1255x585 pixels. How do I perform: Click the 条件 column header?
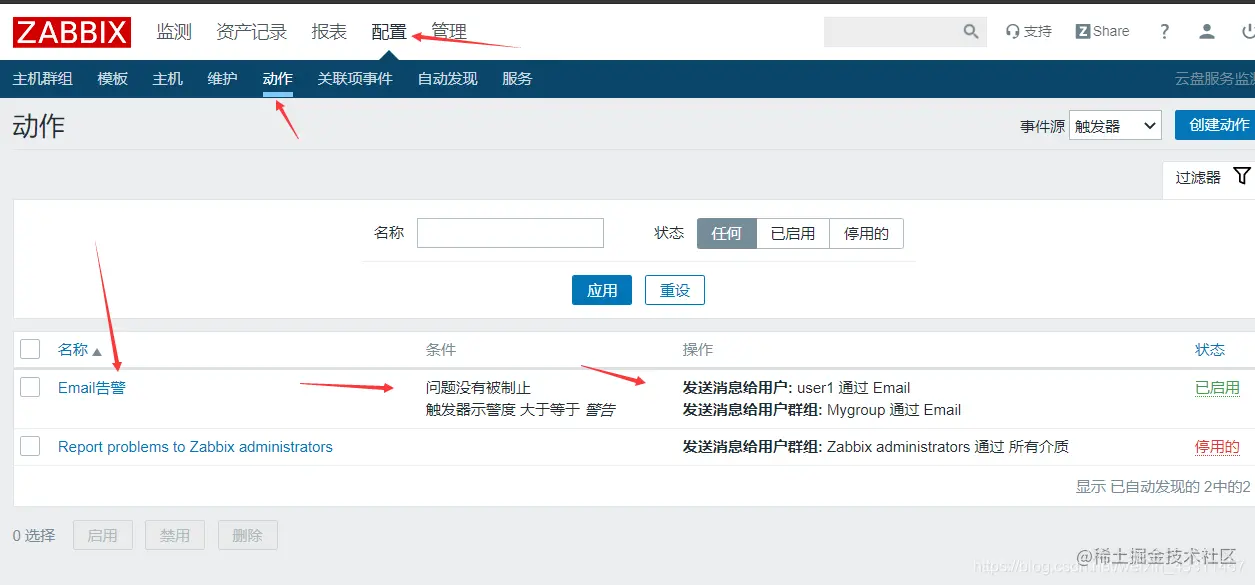pos(441,350)
